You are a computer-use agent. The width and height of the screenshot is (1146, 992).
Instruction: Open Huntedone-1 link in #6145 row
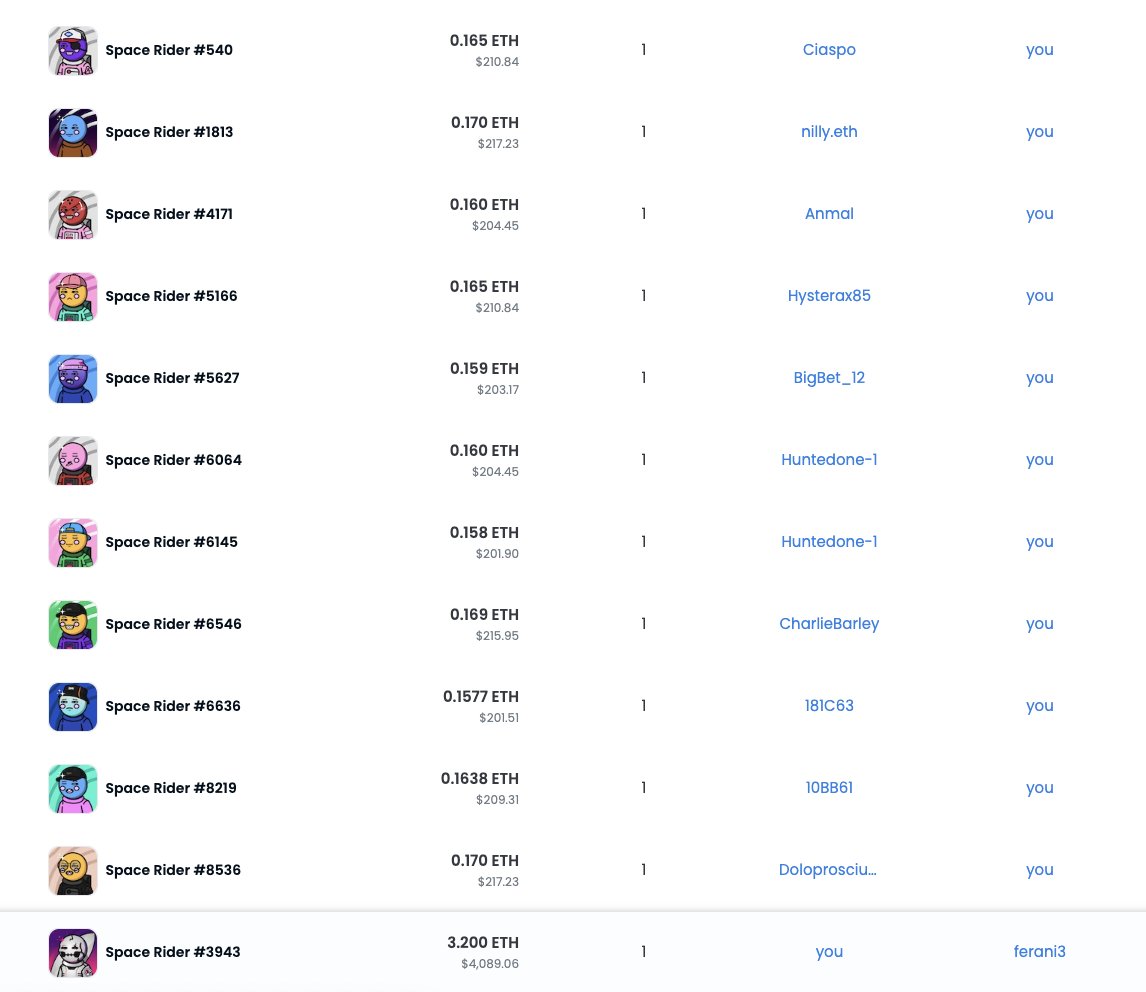coord(829,541)
